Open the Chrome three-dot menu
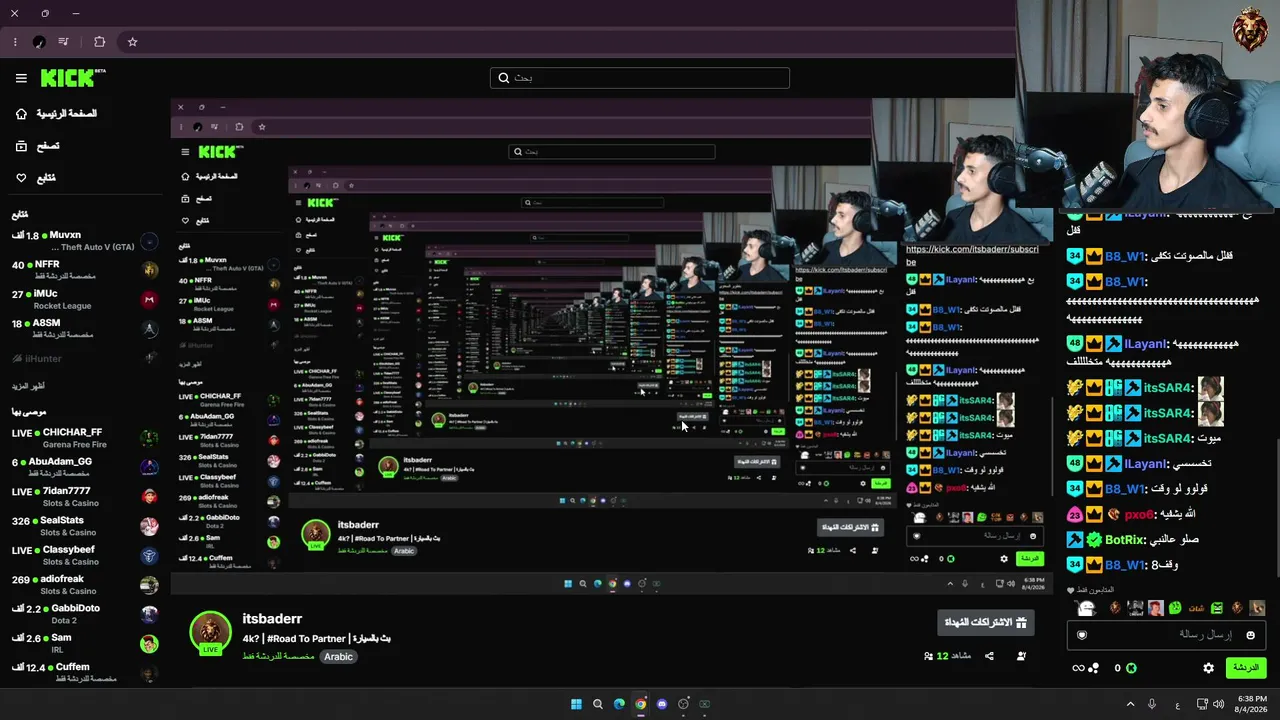The width and height of the screenshot is (1280, 720). coord(15,42)
